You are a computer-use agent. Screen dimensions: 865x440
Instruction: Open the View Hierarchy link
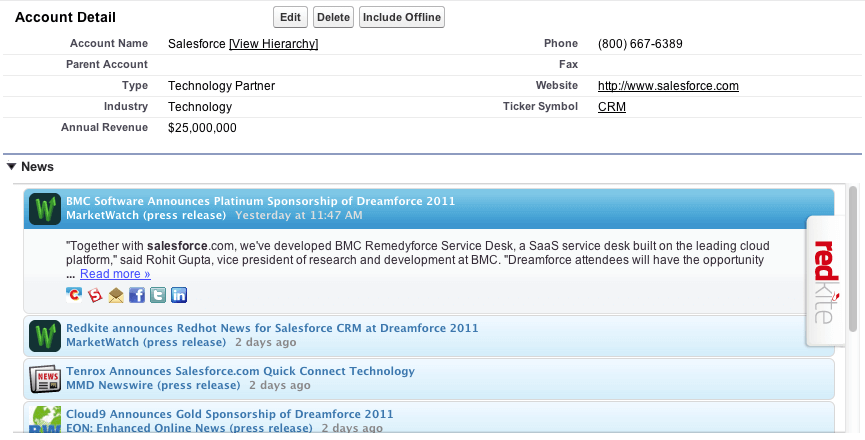point(273,44)
